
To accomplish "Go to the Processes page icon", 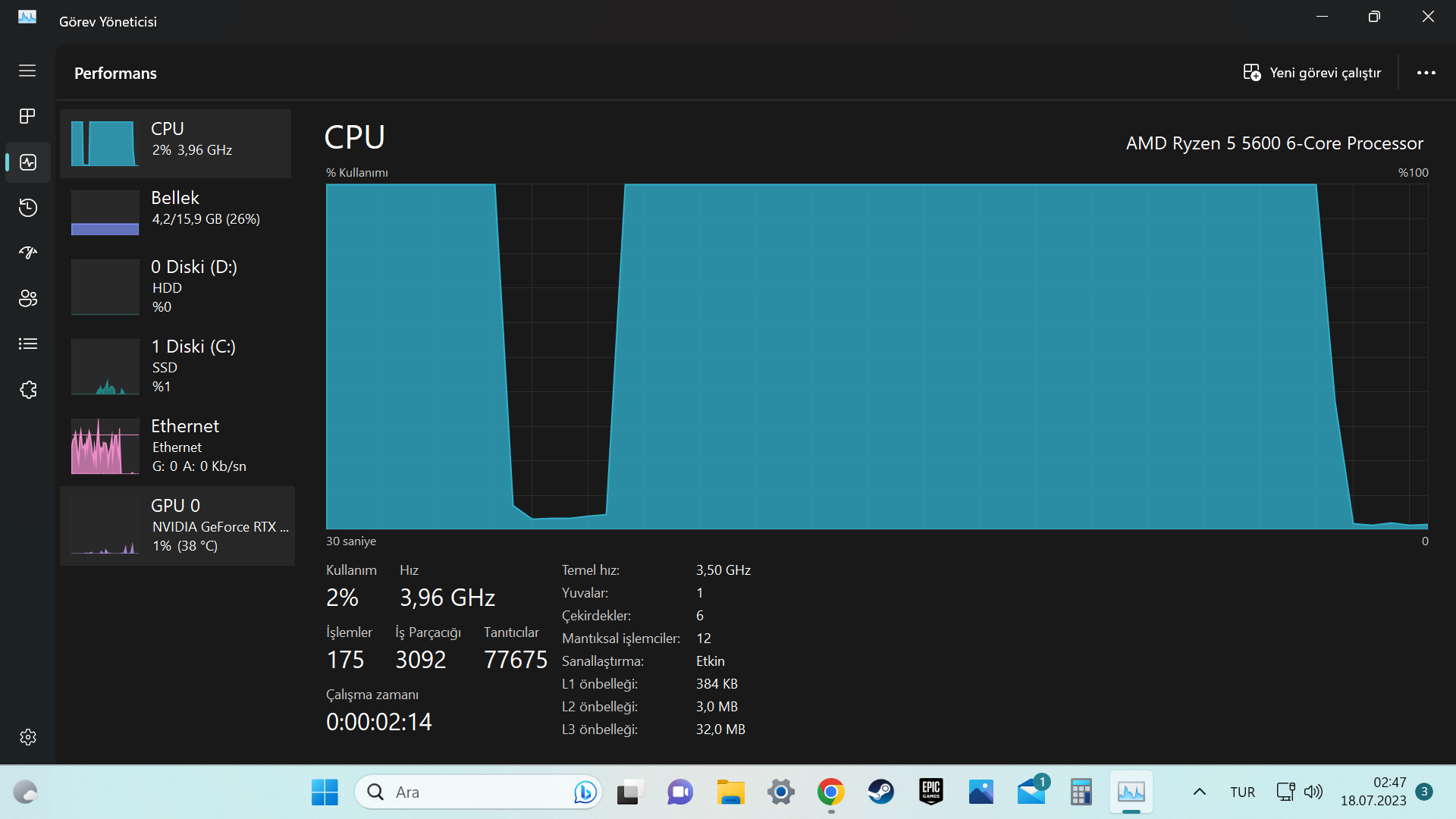I will tap(27, 116).
